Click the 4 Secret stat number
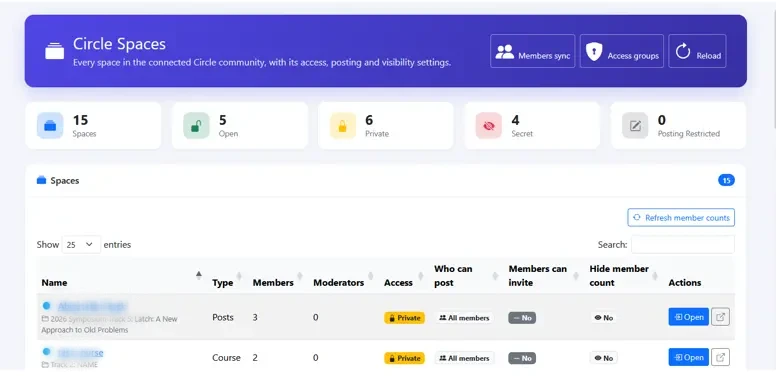The width and height of the screenshot is (776, 377). point(515,120)
